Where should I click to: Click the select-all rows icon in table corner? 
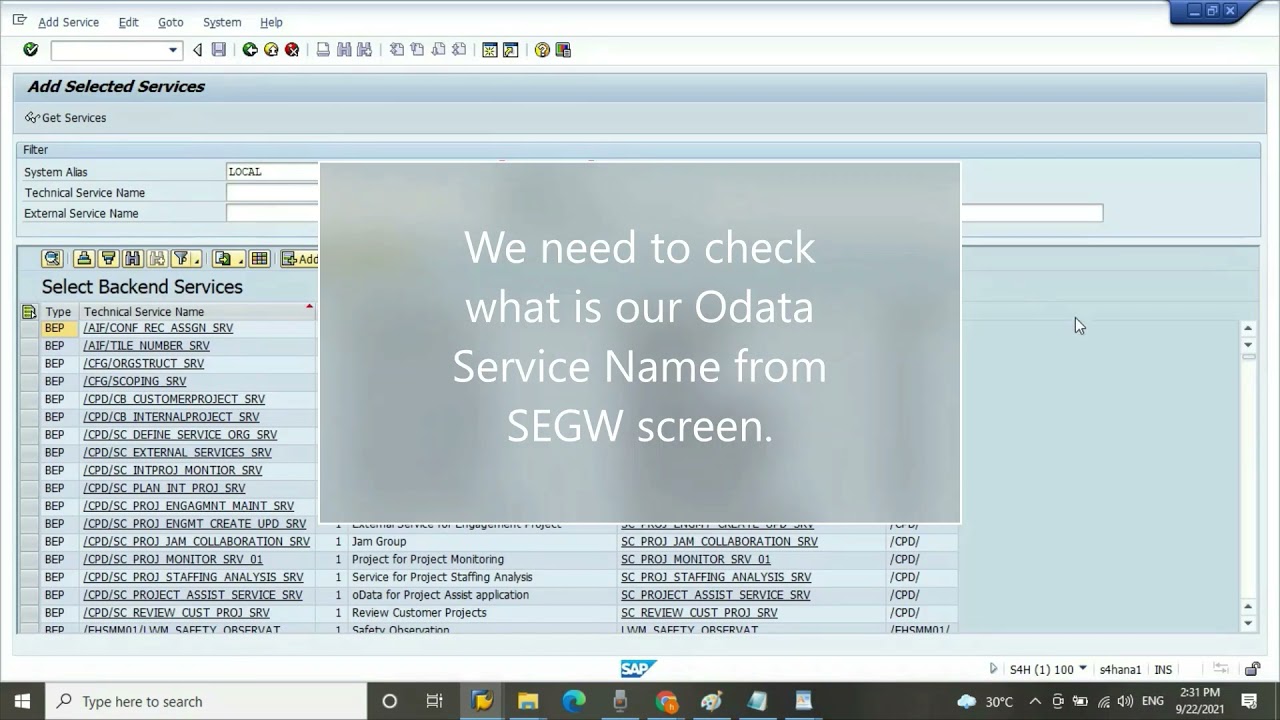[x=29, y=312]
